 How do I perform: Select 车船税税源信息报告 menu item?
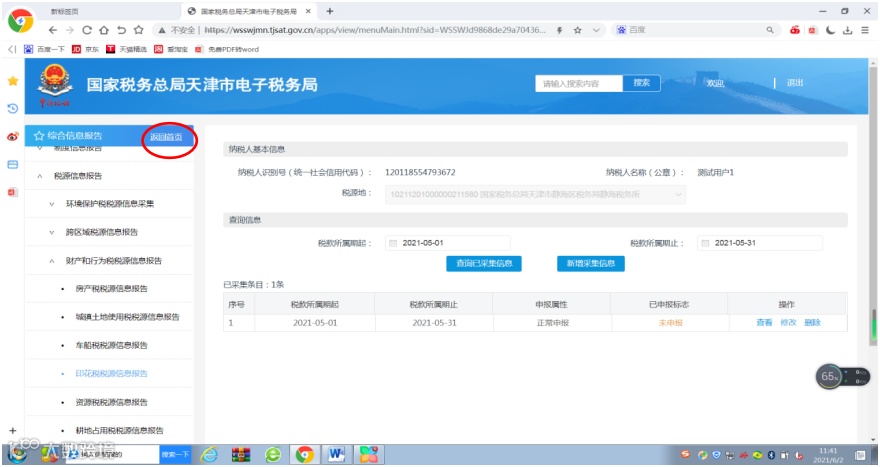coord(111,345)
